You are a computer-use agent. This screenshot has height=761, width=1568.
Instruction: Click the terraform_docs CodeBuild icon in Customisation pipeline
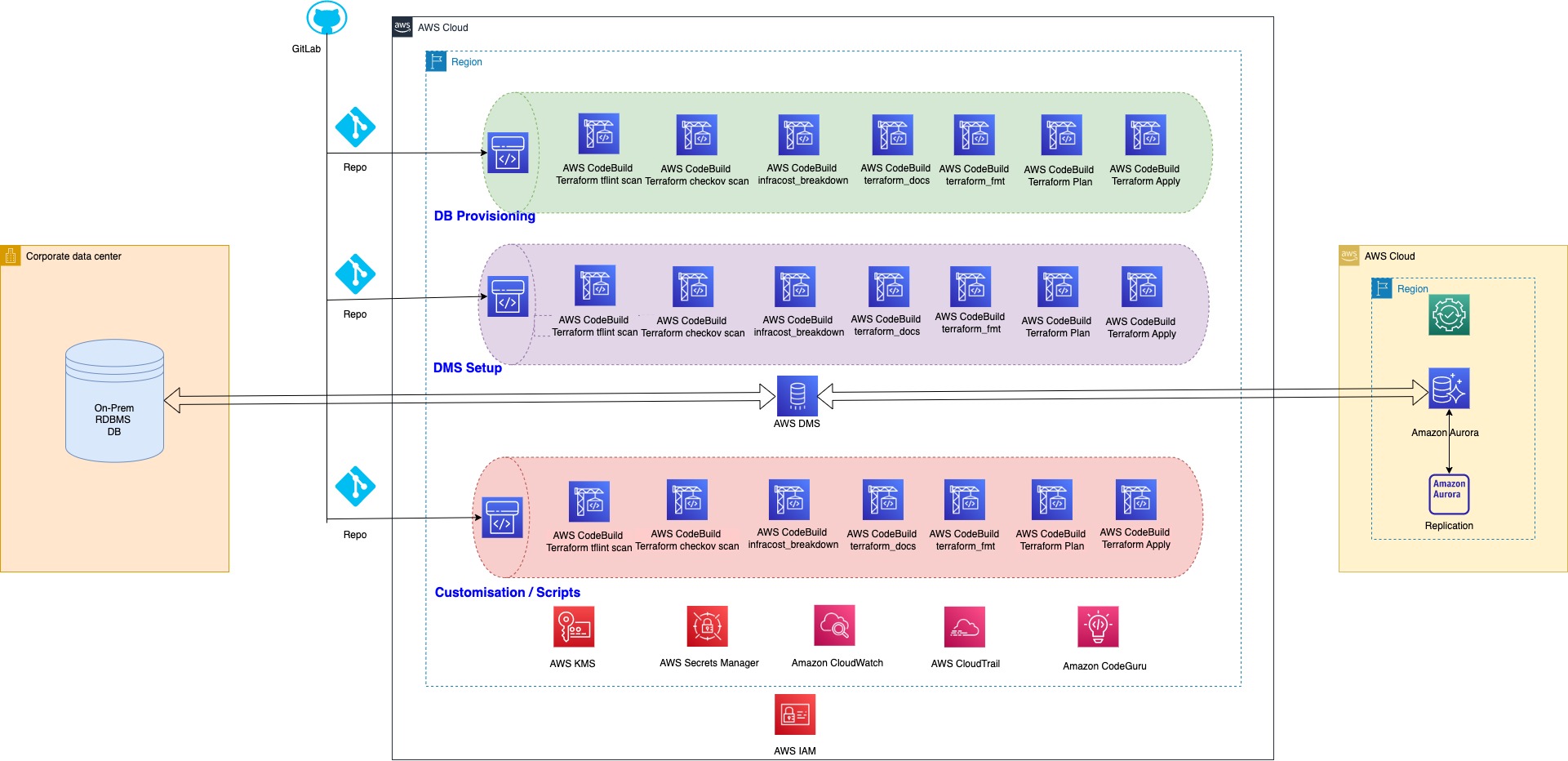pyautogui.click(x=883, y=500)
